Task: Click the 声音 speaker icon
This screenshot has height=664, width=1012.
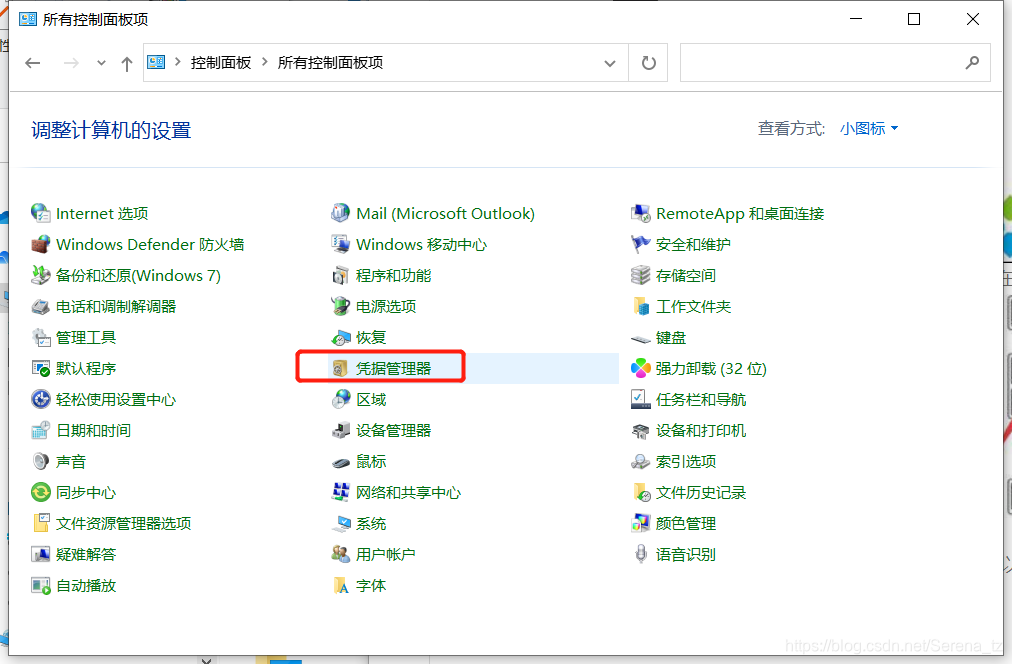Action: [41, 461]
